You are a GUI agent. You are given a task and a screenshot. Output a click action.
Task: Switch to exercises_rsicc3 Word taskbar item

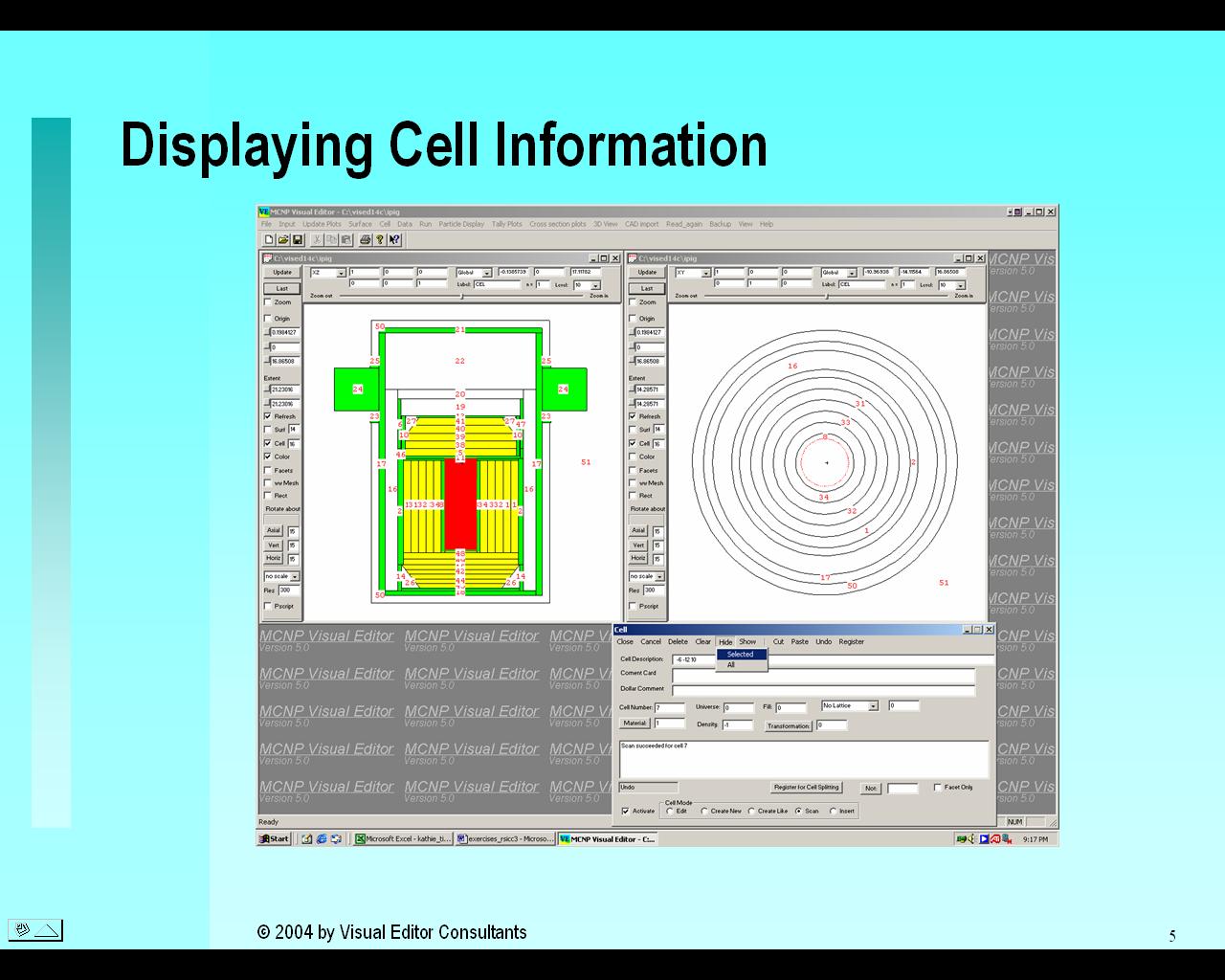click(x=504, y=838)
